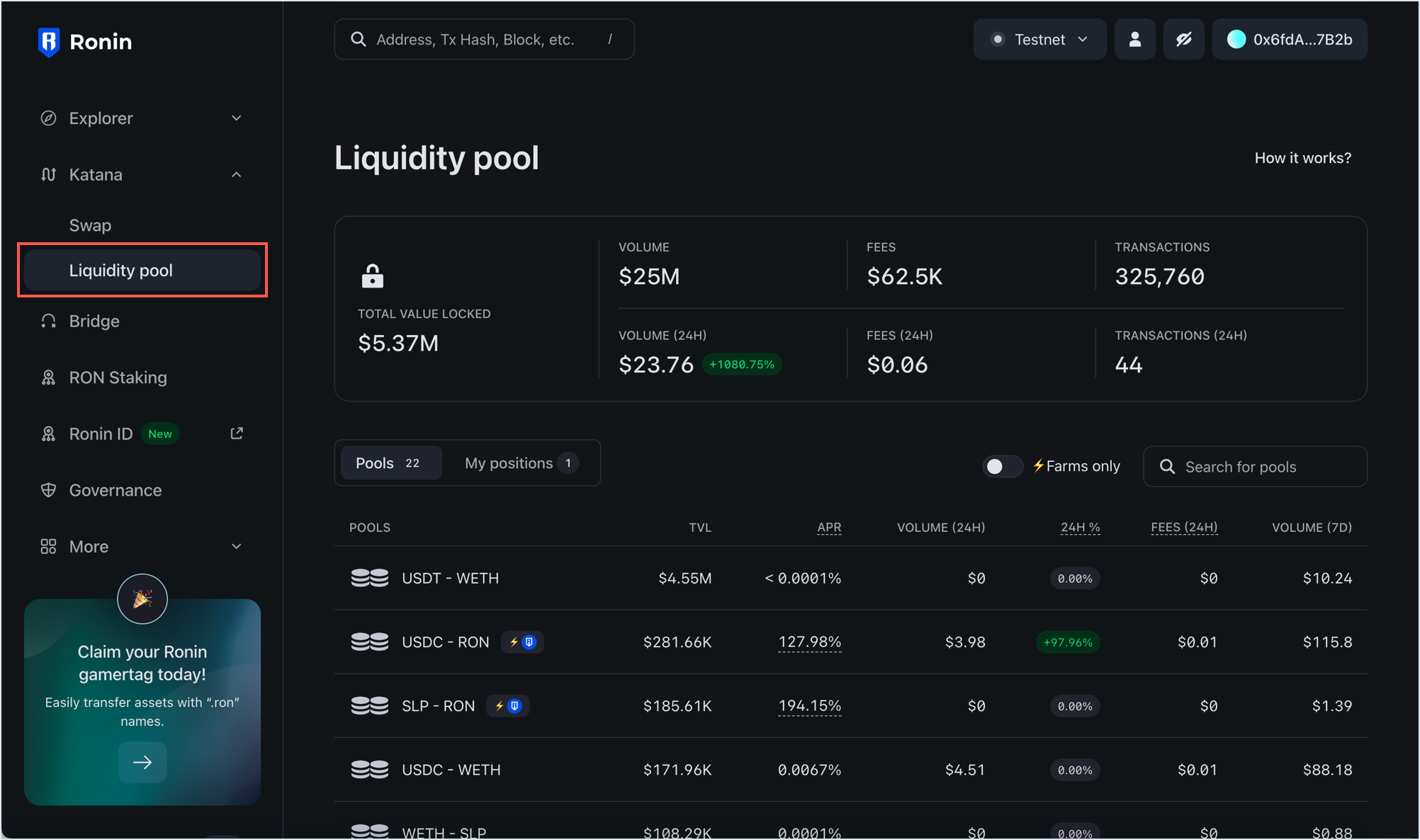The width and height of the screenshot is (1420, 840).
Task: Click the farm badge next to USDC - RON
Action: (x=522, y=642)
